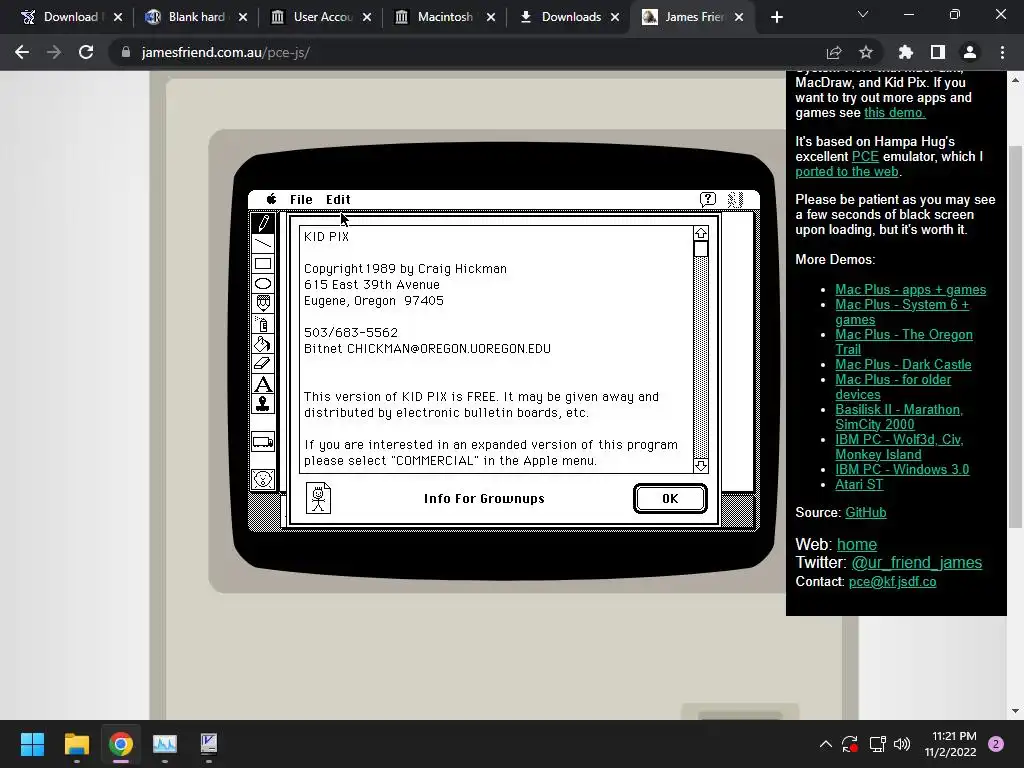Screen dimensions: 1024x768
Task: Open the Windows Start menu
Action: [32, 744]
